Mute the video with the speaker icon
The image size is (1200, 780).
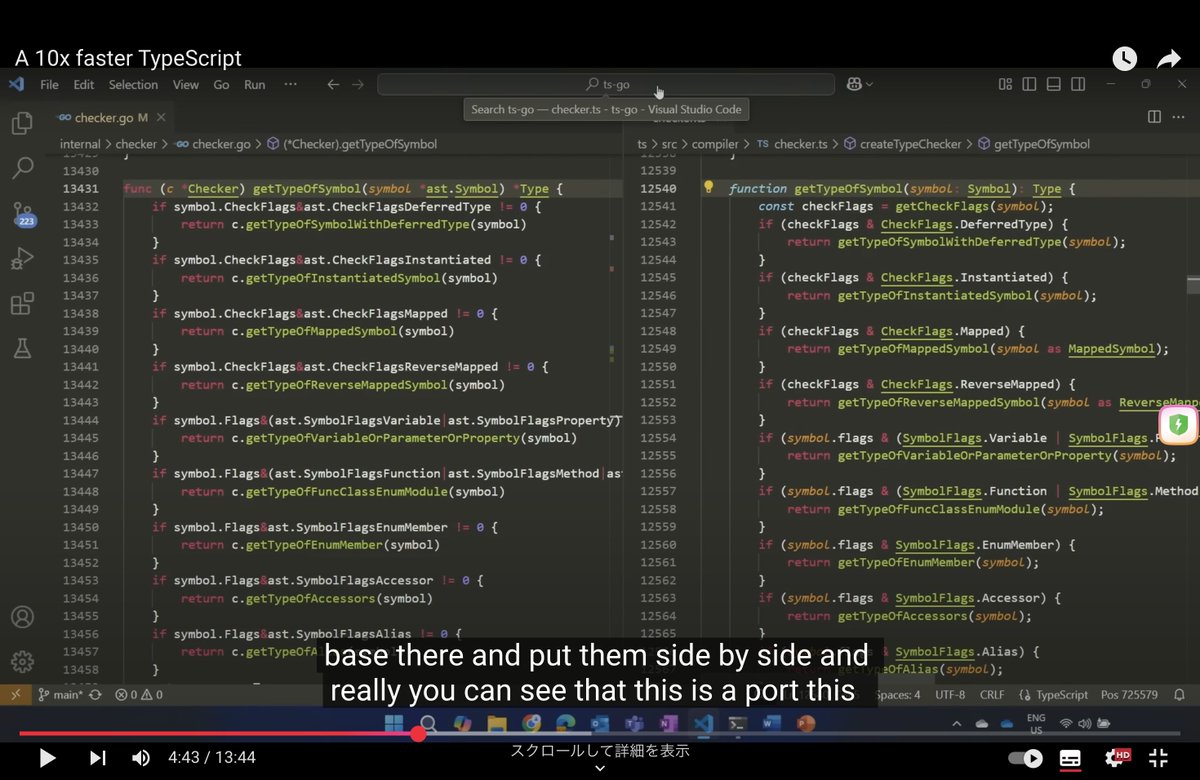click(141, 758)
